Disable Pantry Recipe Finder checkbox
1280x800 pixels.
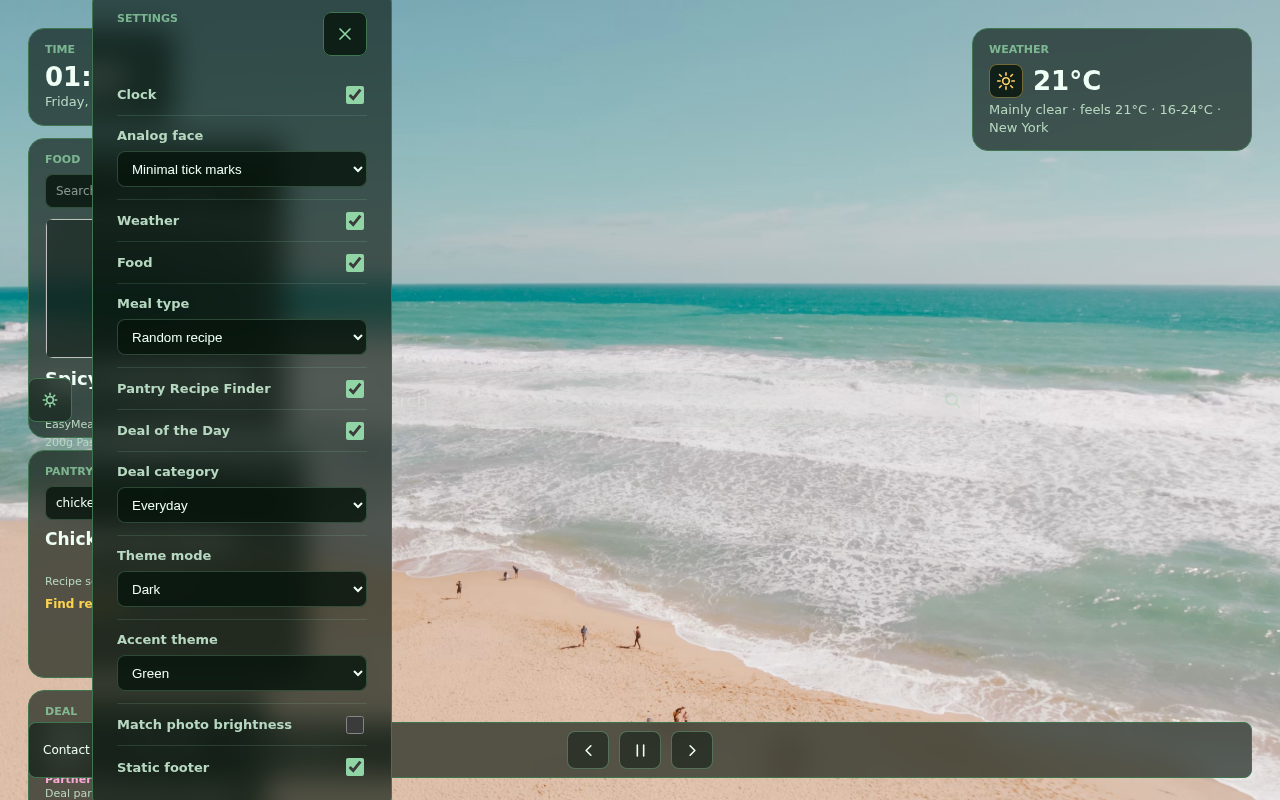[x=355, y=389]
